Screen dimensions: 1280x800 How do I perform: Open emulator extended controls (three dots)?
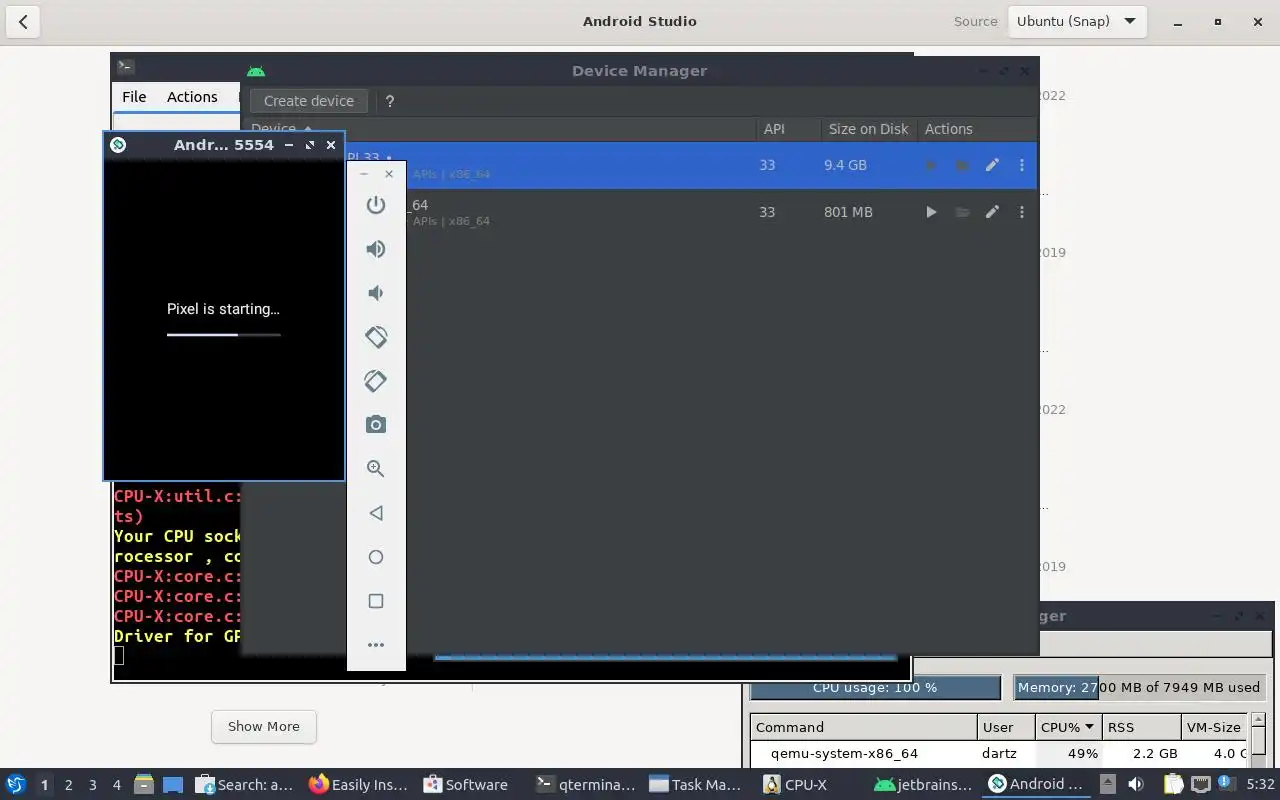(376, 645)
